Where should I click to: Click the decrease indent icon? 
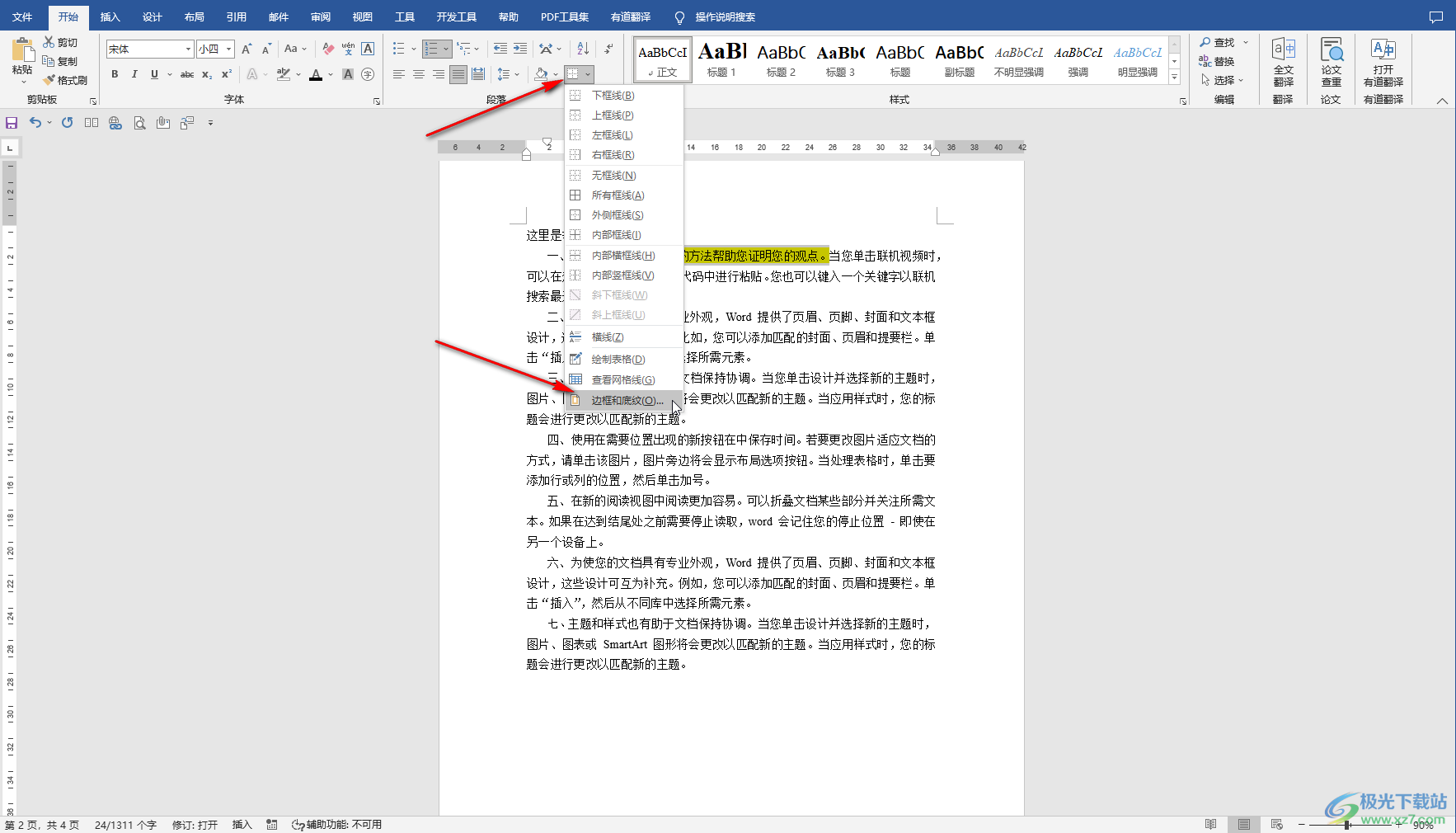[x=500, y=49]
